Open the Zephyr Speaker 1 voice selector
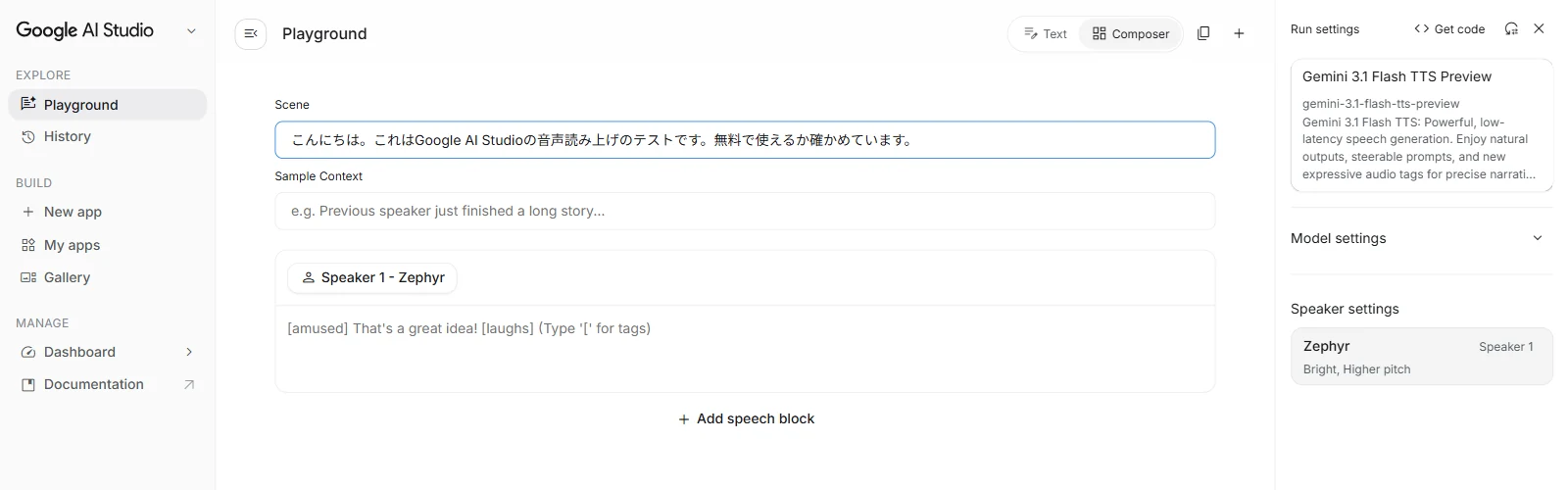The height and width of the screenshot is (490, 1568). point(1422,357)
